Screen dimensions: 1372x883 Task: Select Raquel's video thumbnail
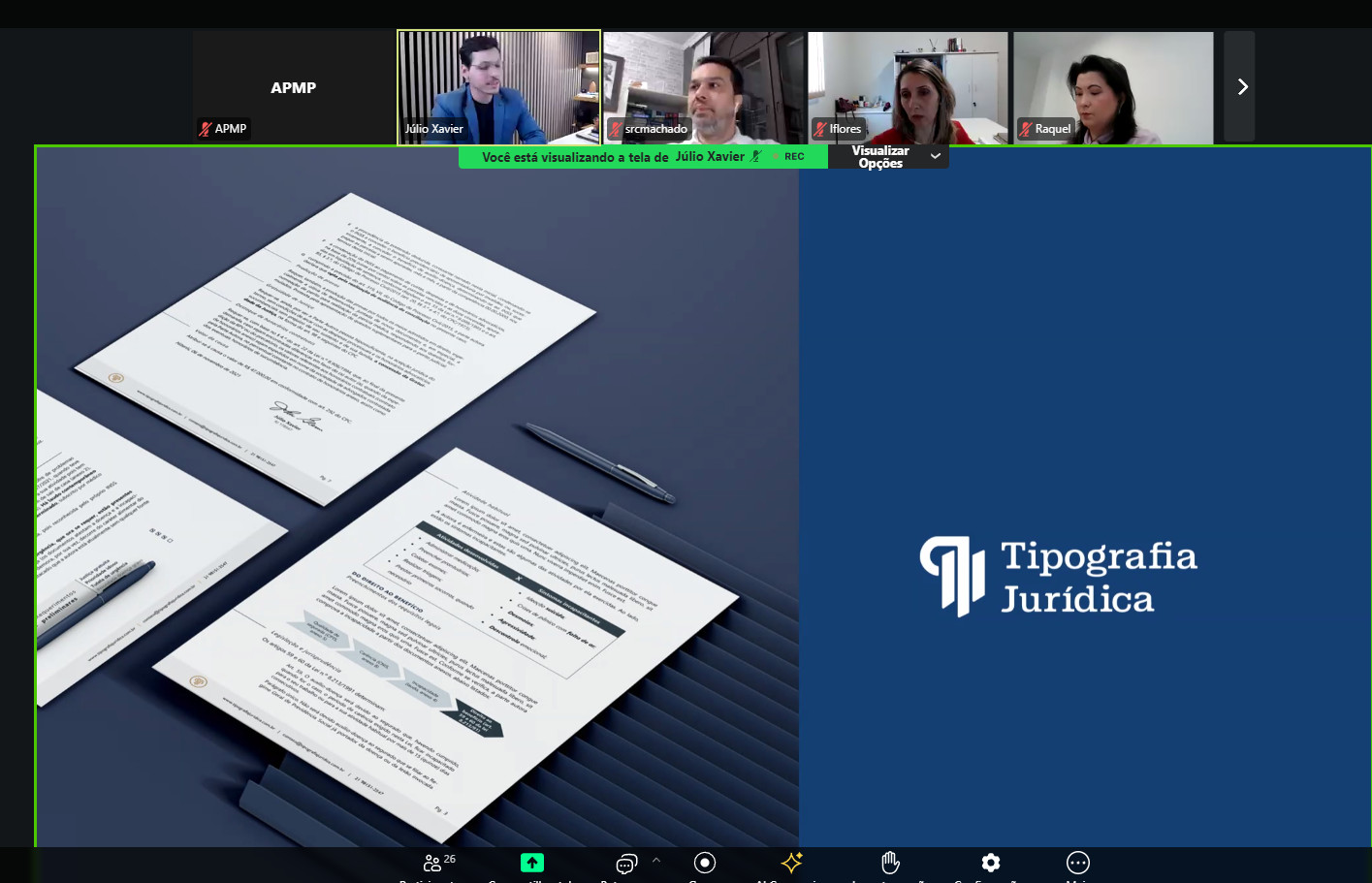point(1113,87)
